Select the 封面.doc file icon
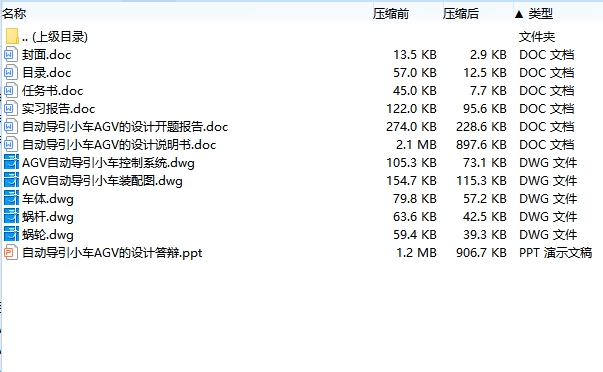 [10, 55]
